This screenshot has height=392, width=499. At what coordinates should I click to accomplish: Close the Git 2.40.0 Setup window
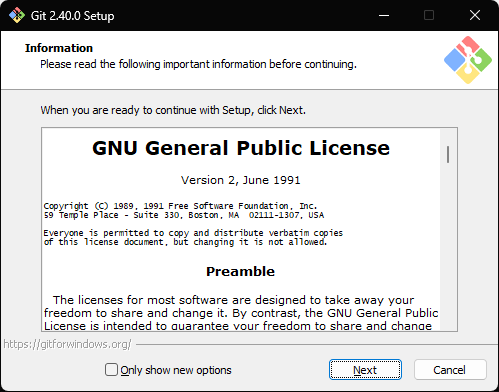tap(475, 15)
